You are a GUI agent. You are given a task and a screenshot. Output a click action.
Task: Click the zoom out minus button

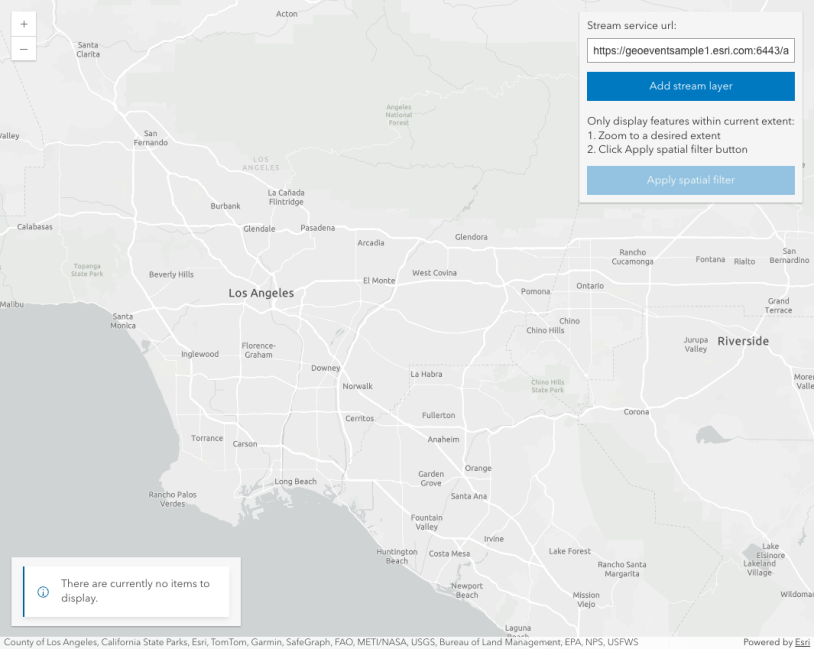pyautogui.click(x=24, y=48)
